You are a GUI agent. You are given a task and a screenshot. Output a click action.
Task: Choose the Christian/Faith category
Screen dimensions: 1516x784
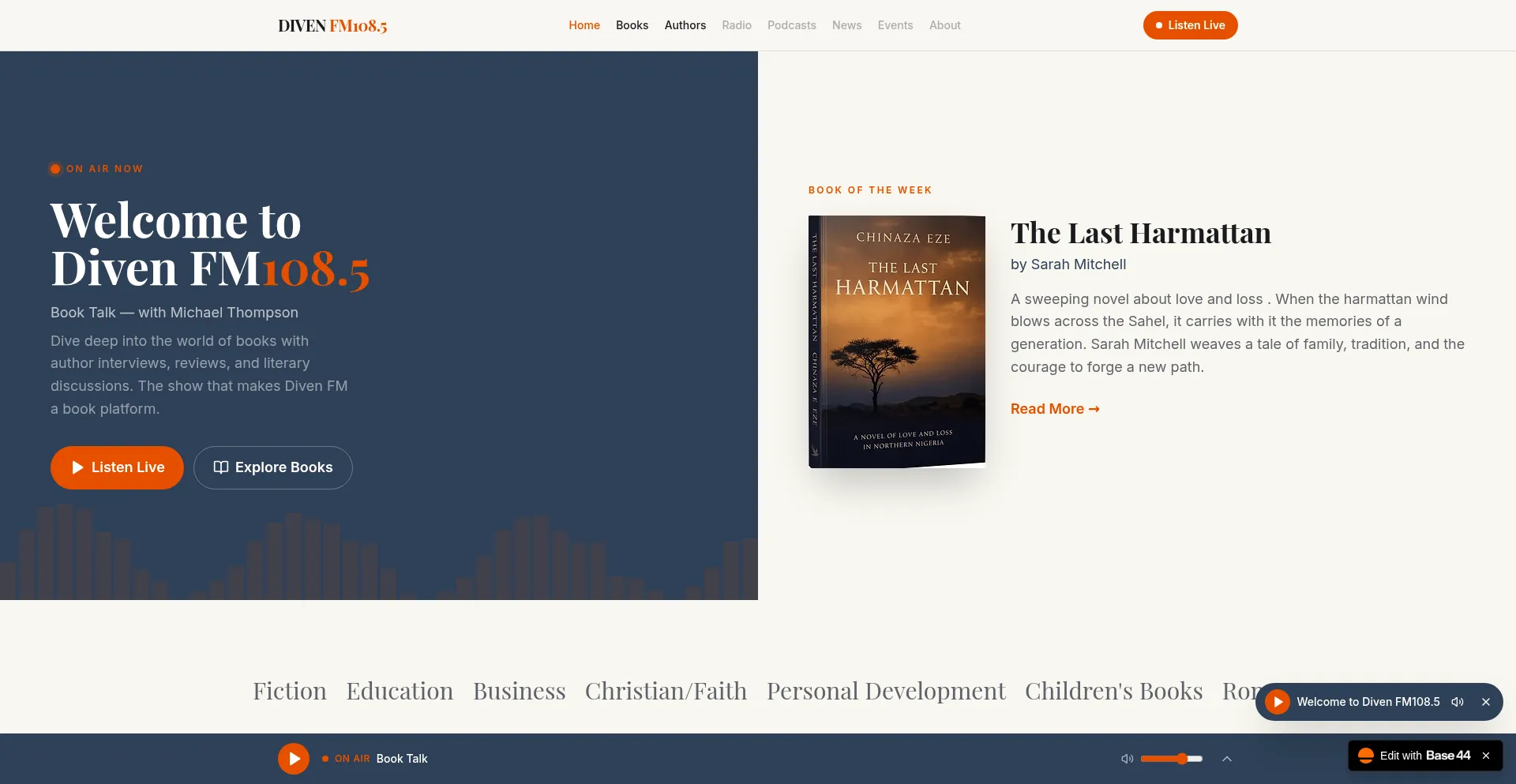pyautogui.click(x=666, y=691)
